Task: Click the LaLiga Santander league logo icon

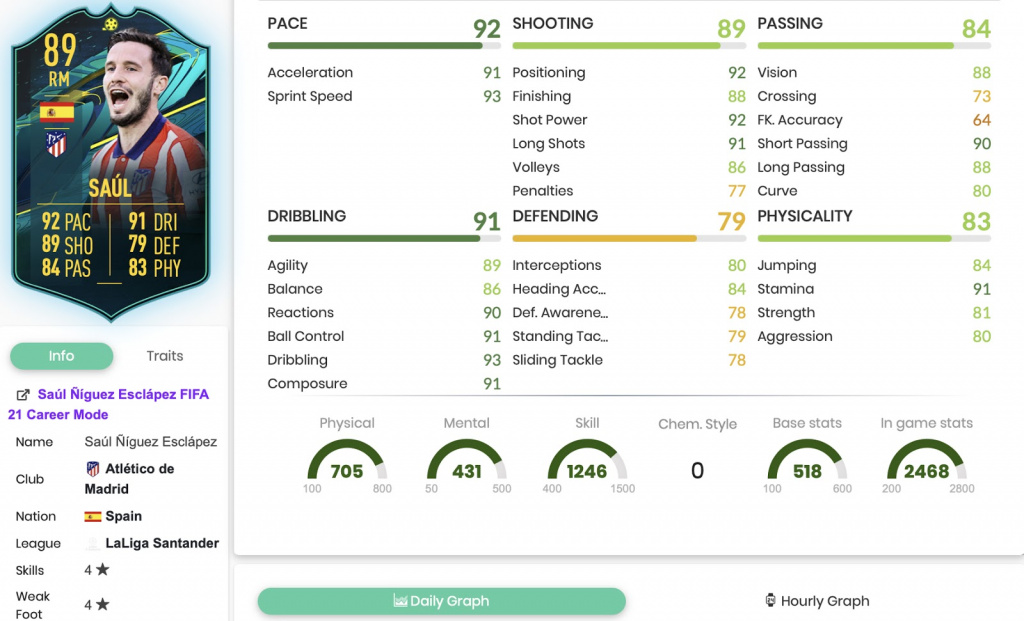Action: 93,543
